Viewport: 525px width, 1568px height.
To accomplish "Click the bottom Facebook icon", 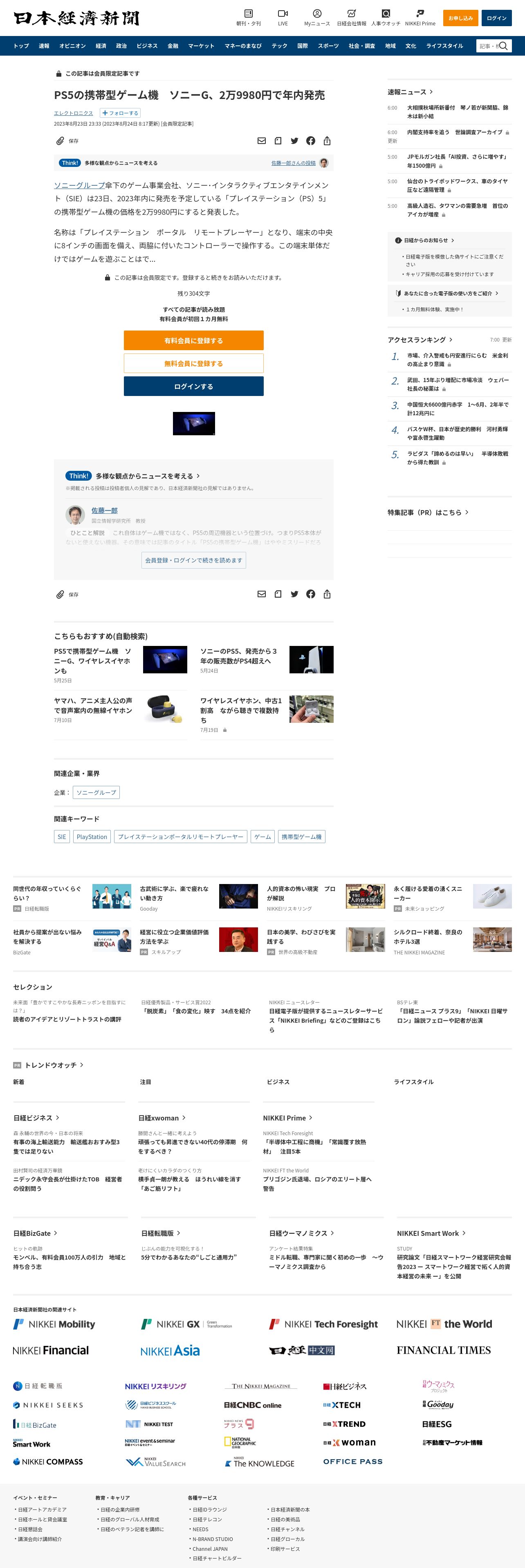I will pos(311,594).
